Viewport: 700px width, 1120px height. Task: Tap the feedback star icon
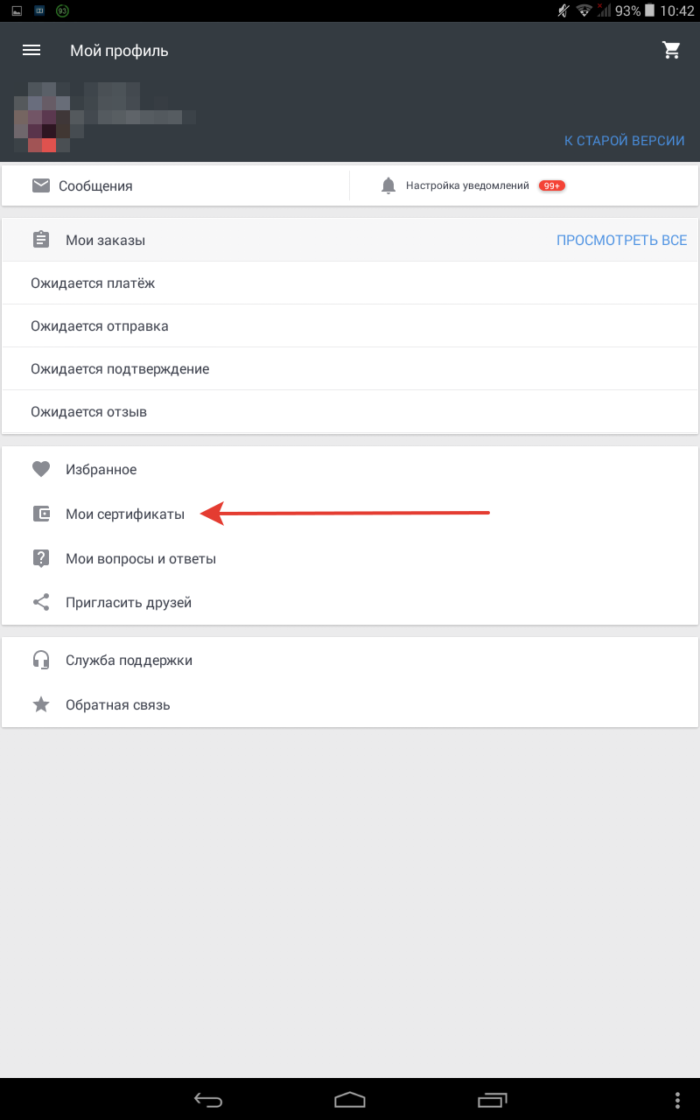(41, 705)
